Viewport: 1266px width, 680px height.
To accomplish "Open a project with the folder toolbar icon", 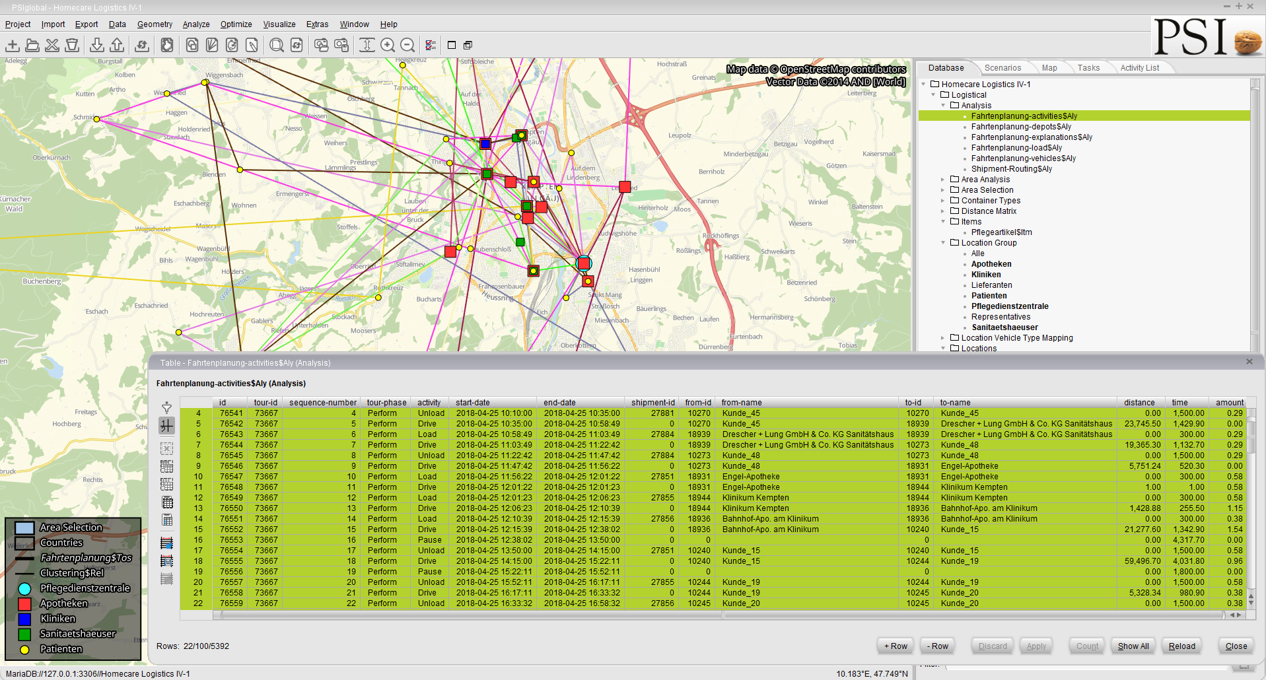I will [x=33, y=45].
